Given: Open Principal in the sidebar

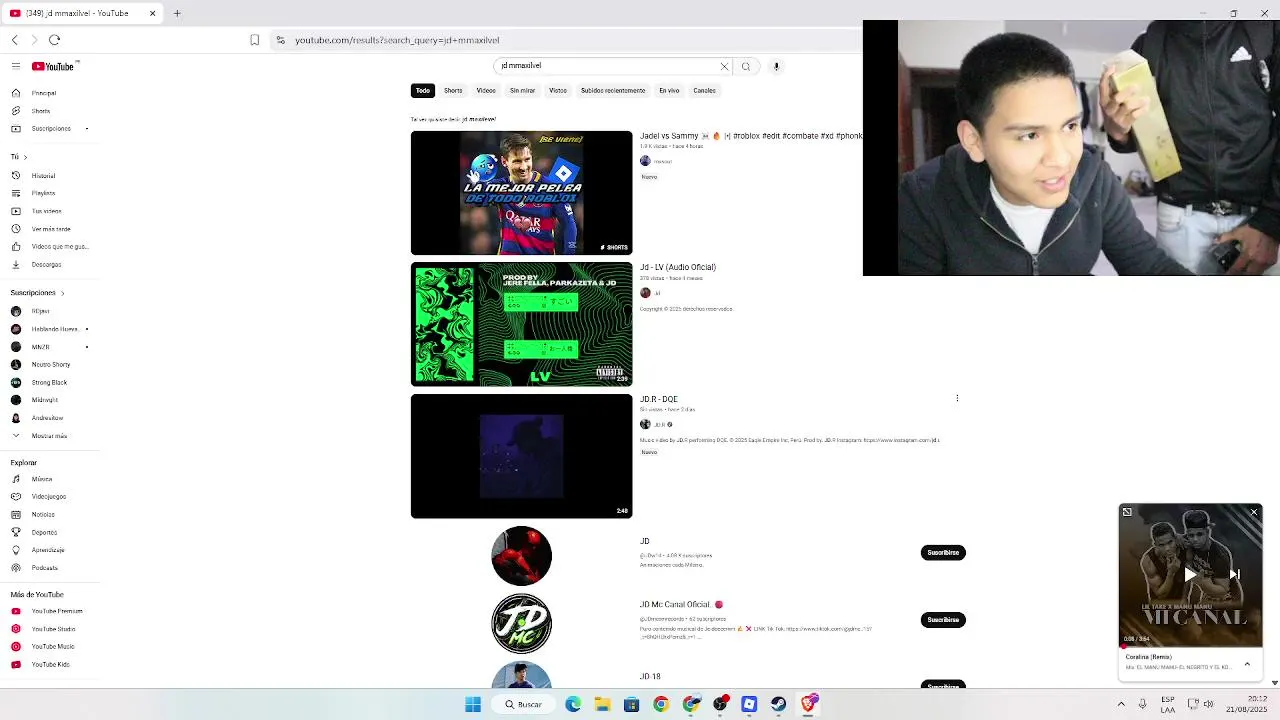Looking at the screenshot, I should (43, 93).
